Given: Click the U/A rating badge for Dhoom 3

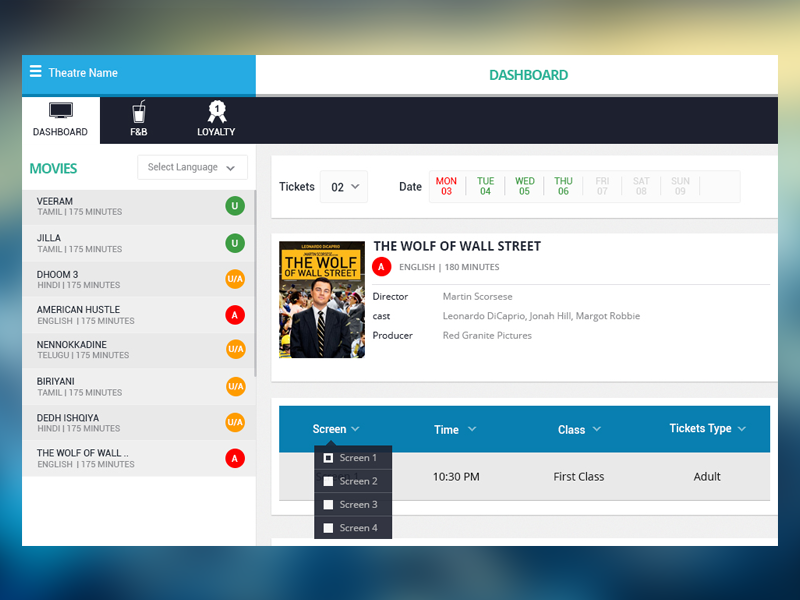Looking at the screenshot, I should pyautogui.click(x=235, y=279).
